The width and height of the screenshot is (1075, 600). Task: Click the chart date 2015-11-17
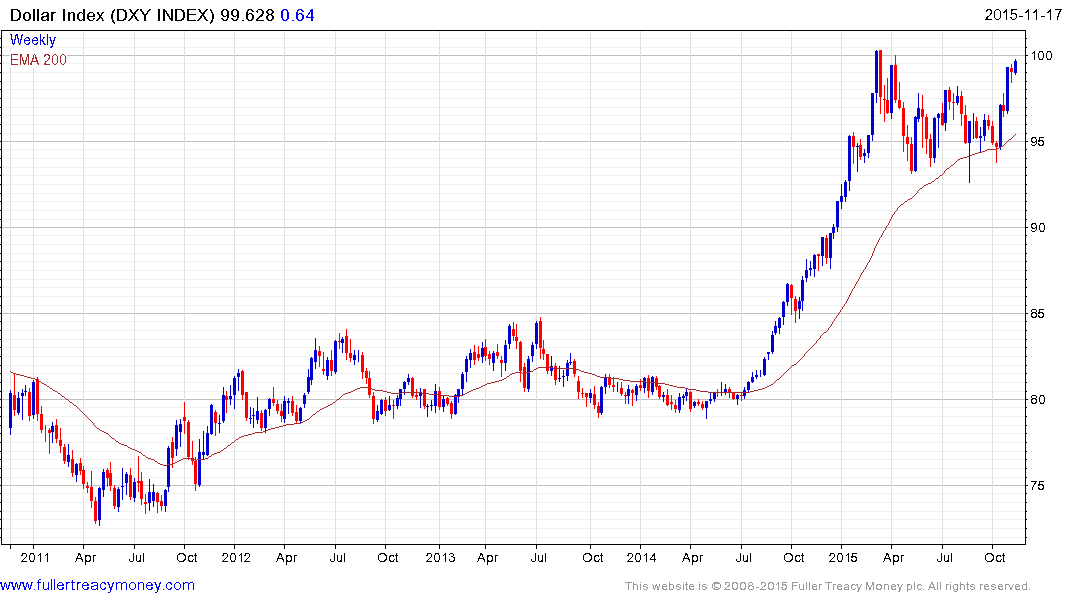point(1023,14)
